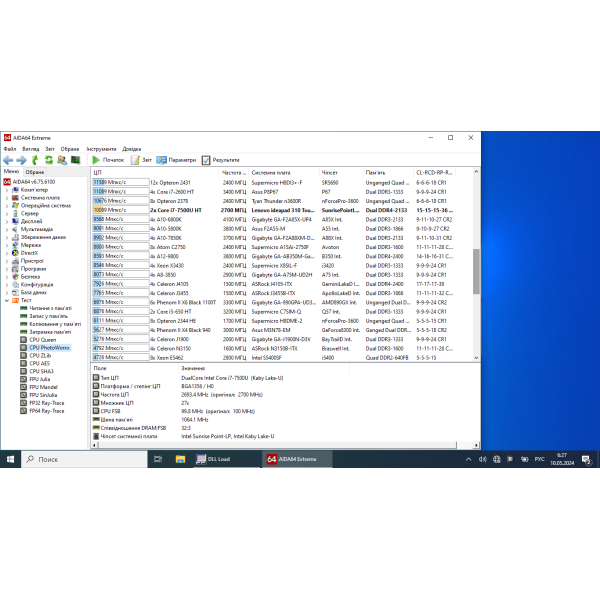Click the Звіт toolbar button
This screenshot has width=600, height=600.
[142, 160]
